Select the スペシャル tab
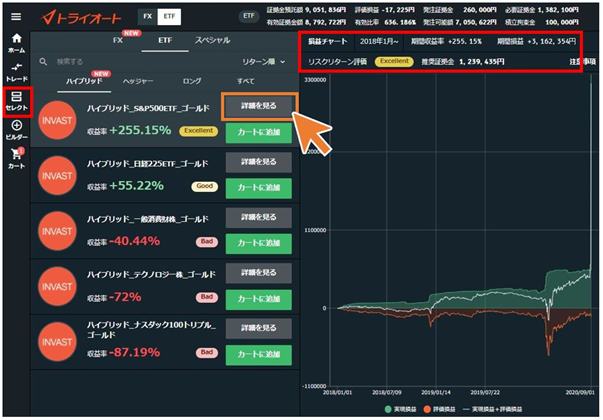Image resolution: width=603 pixels, height=420 pixels. 212,40
